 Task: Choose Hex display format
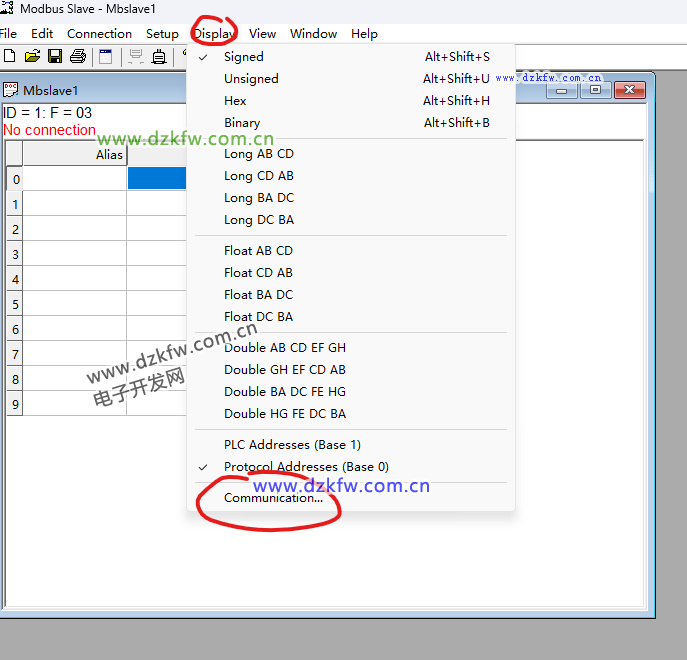point(351,100)
